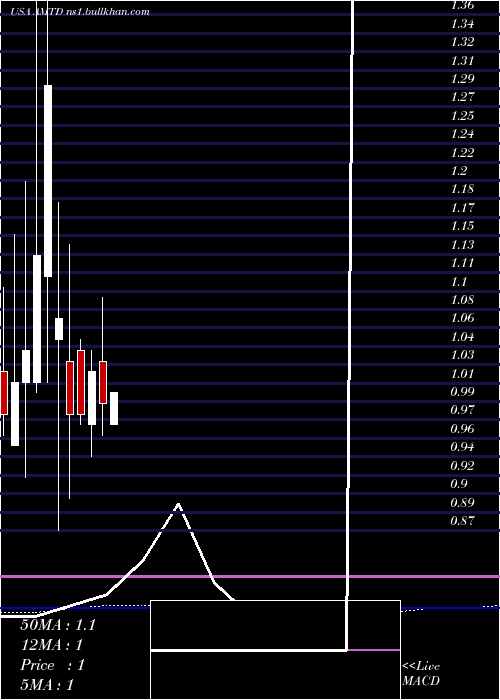The width and height of the screenshot is (500, 700).
Task: Click the 1.27 price axis label
Action: click(462, 97)
